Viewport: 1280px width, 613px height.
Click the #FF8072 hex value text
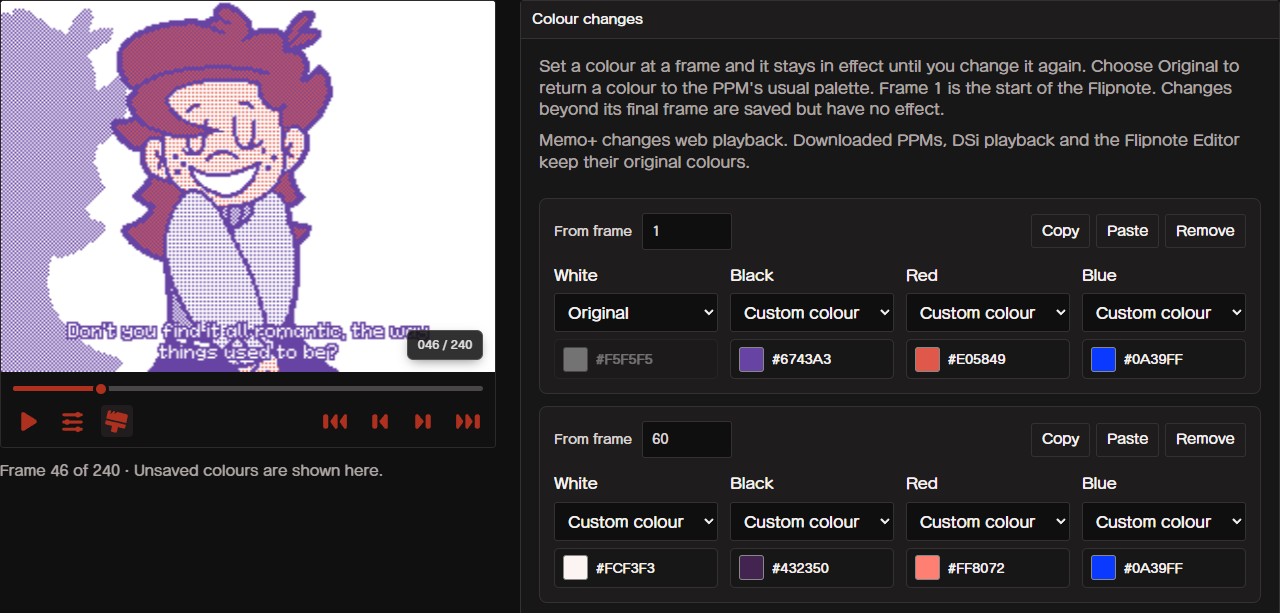[976, 568]
